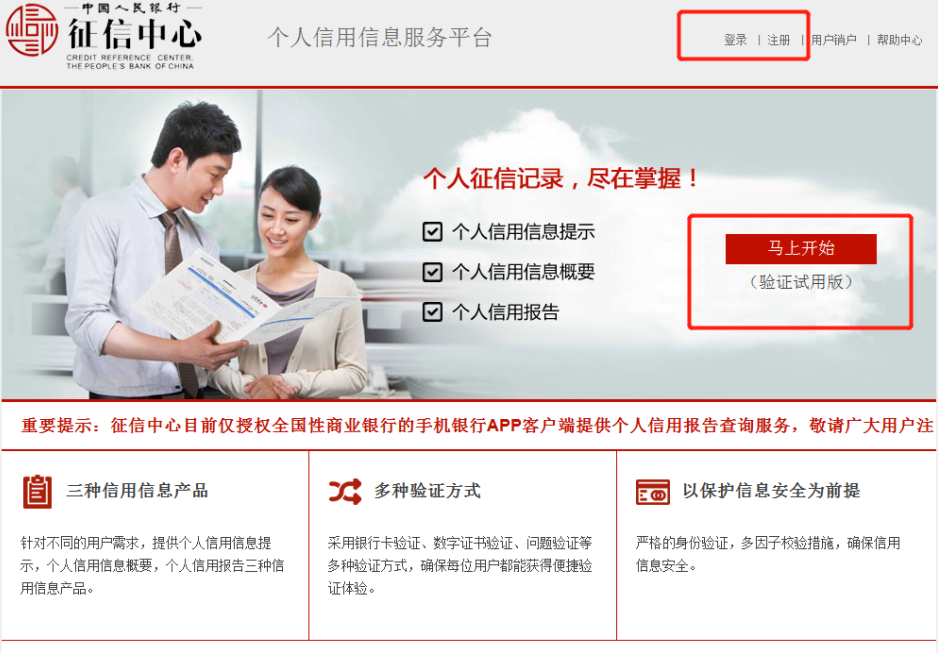
Task: Select 用户销户 in the top navigation
Action: coord(834,40)
